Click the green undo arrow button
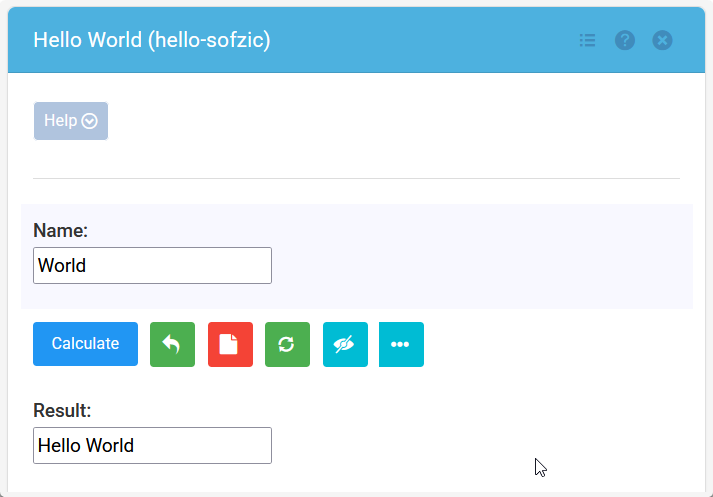The image size is (713, 497). tap(172, 344)
